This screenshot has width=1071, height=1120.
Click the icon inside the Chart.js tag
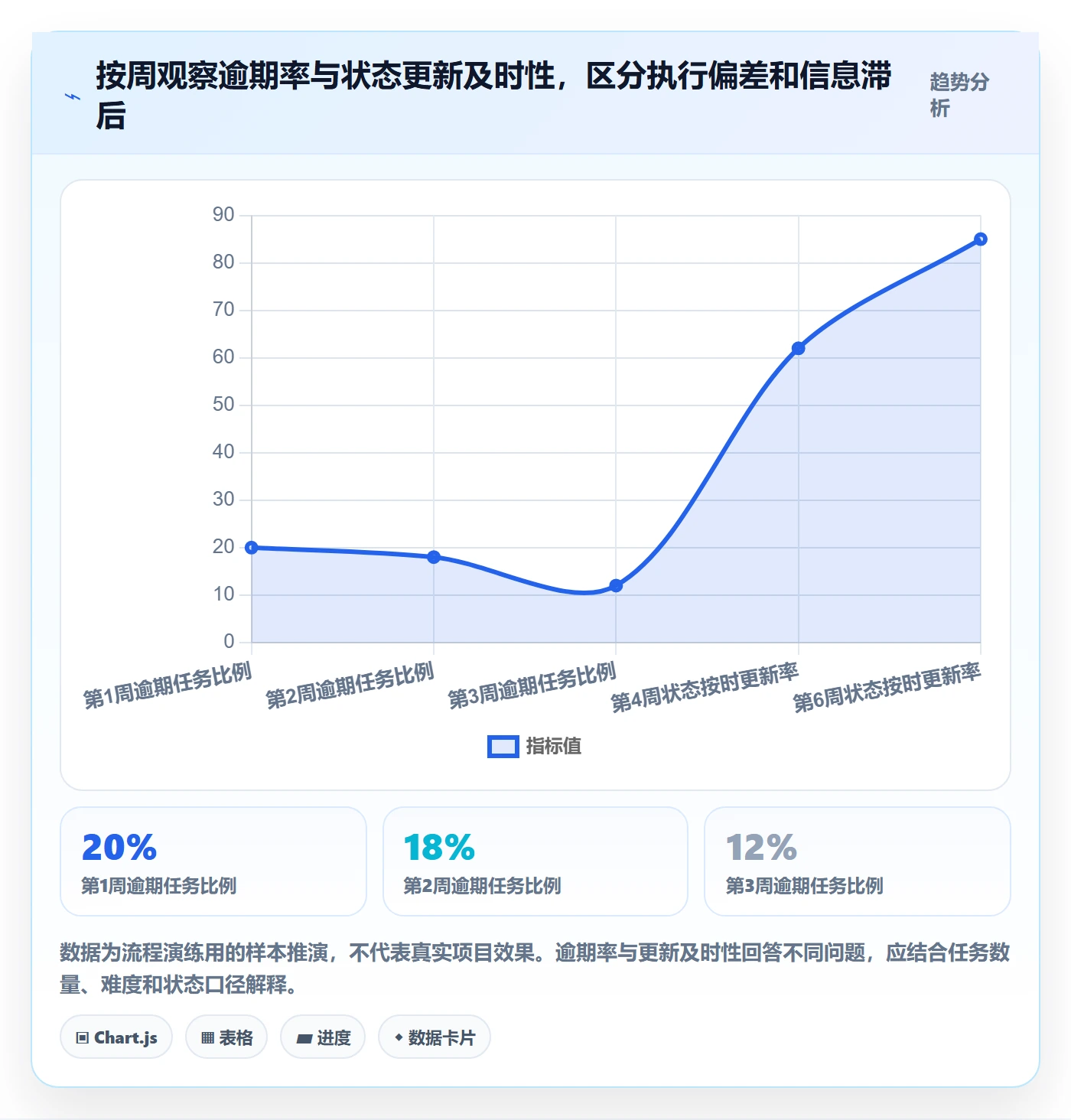82,1038
